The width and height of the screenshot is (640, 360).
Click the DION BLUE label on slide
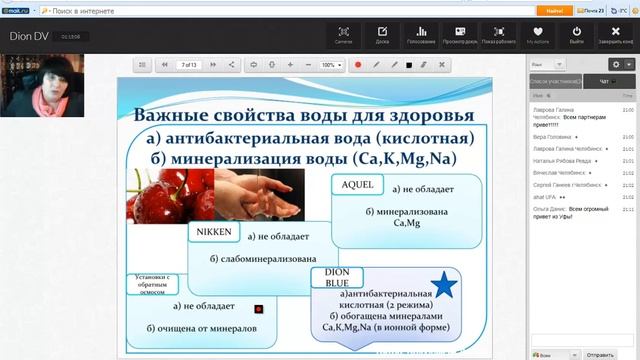coord(337,278)
